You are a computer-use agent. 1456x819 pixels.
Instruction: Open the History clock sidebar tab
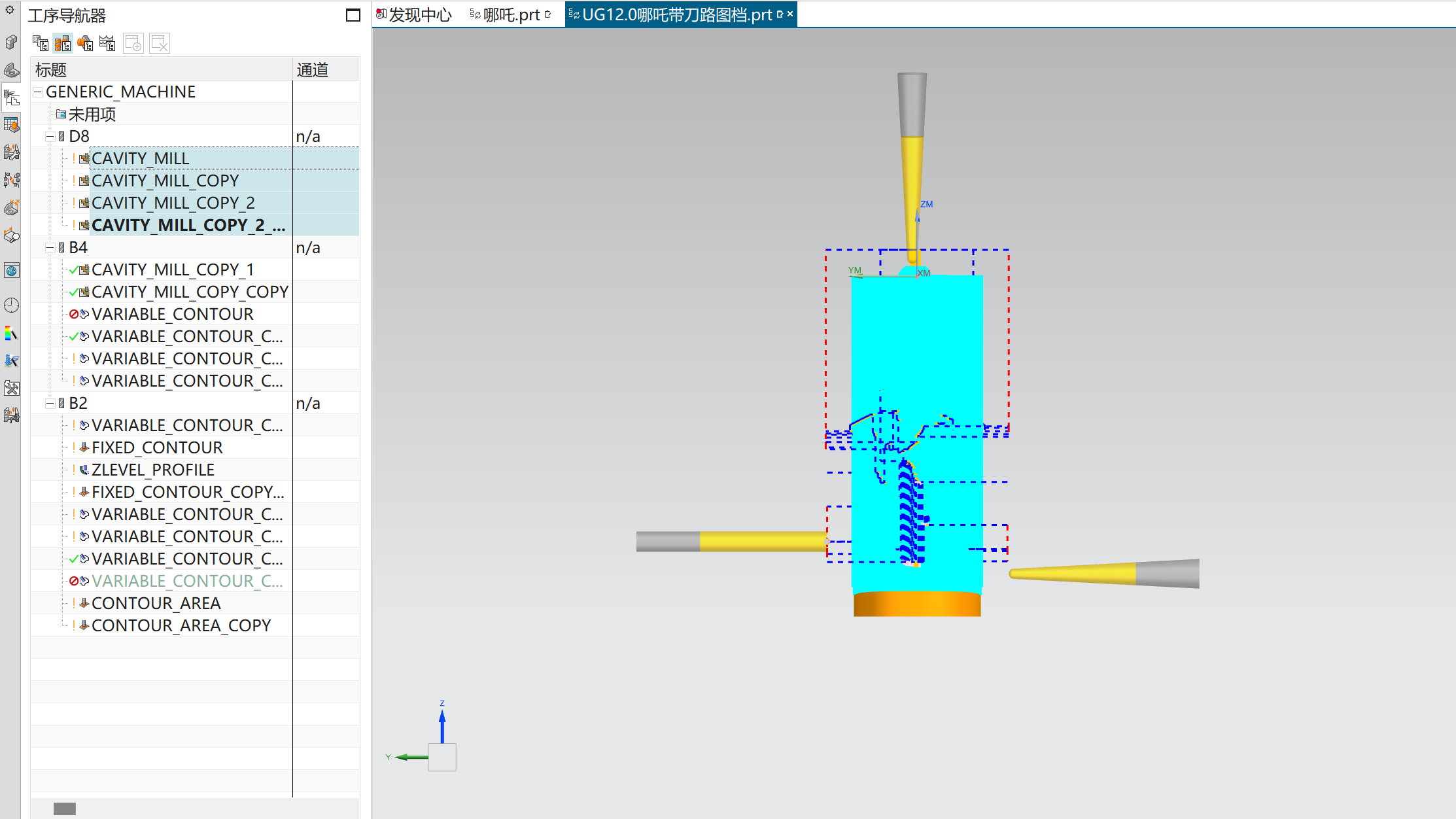(11, 305)
